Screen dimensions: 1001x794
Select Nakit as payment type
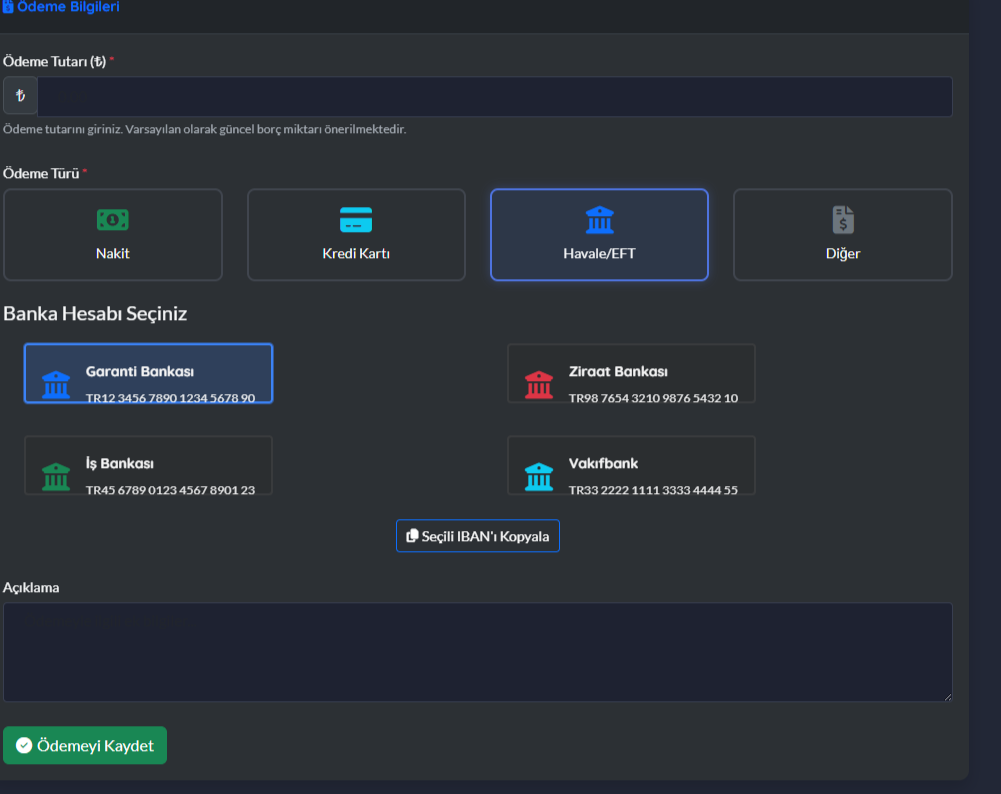click(113, 253)
